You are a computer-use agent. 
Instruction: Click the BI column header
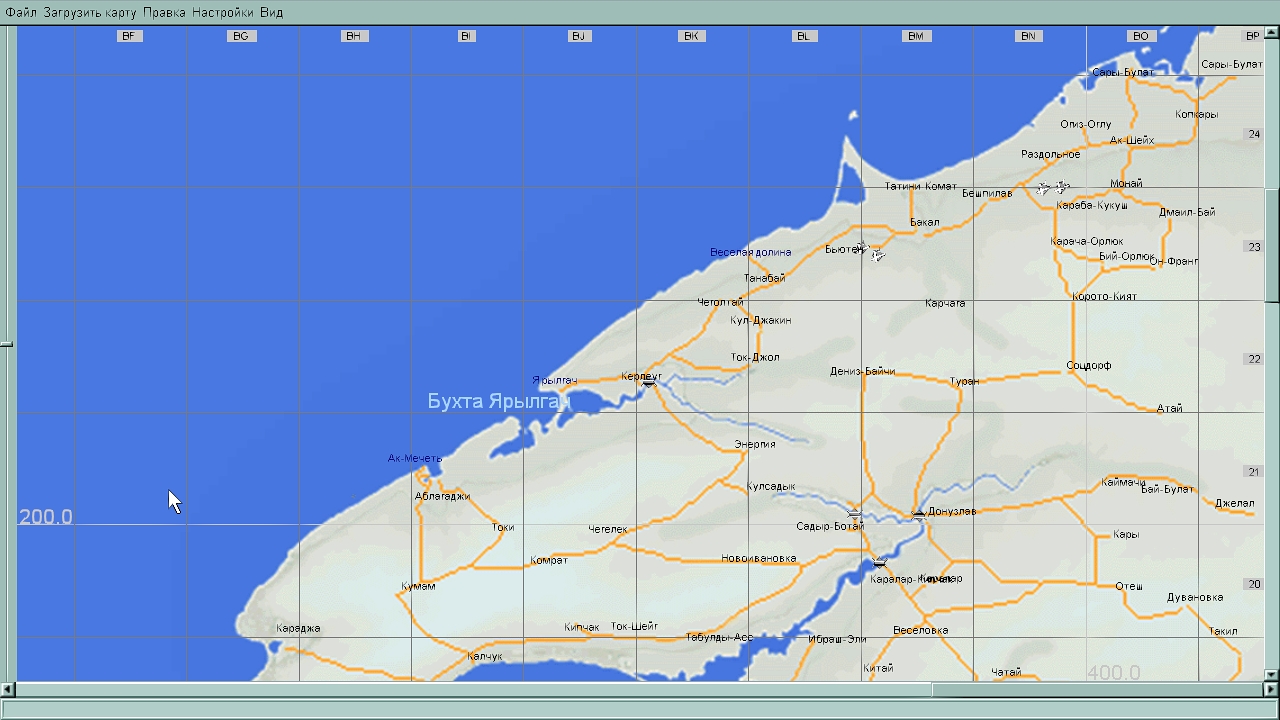tap(466, 36)
